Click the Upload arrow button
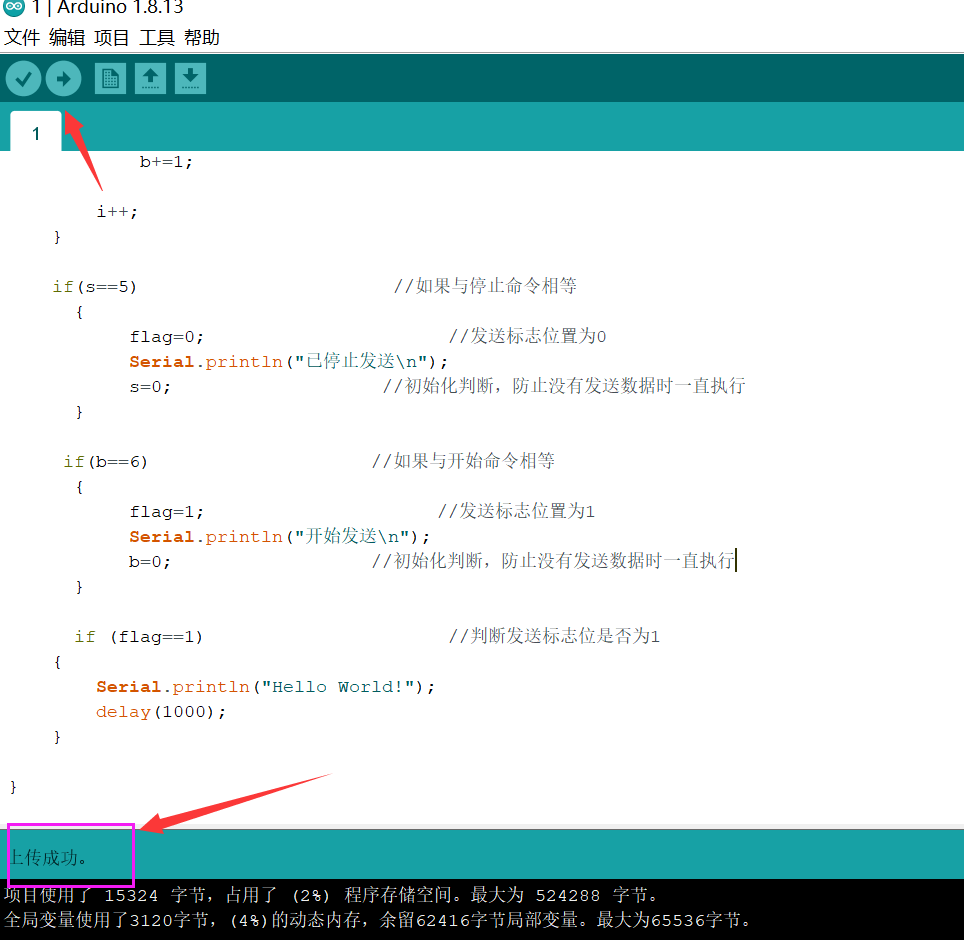 [x=63, y=79]
